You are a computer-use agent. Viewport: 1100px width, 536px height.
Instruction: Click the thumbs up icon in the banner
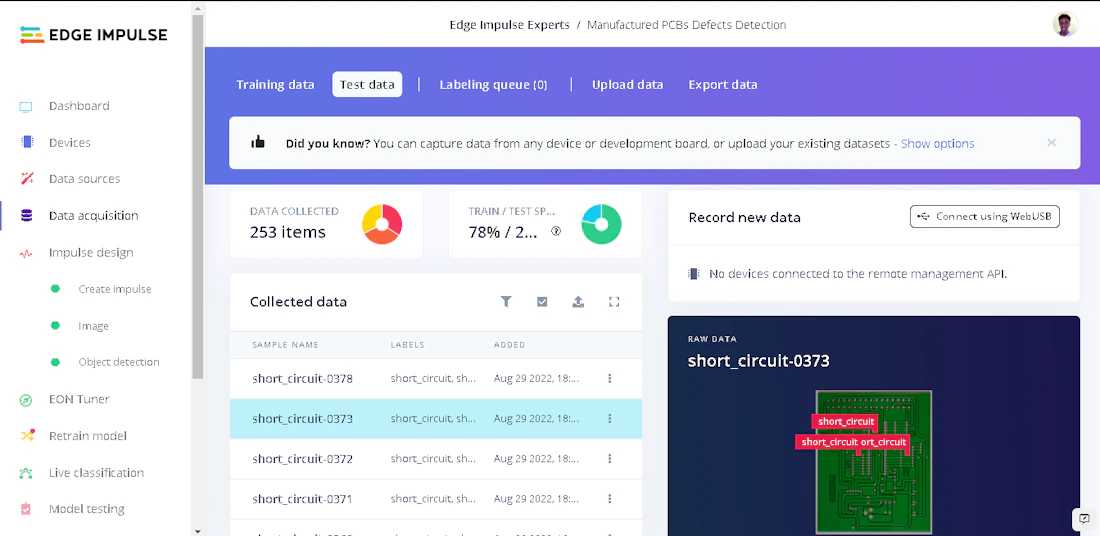258,142
